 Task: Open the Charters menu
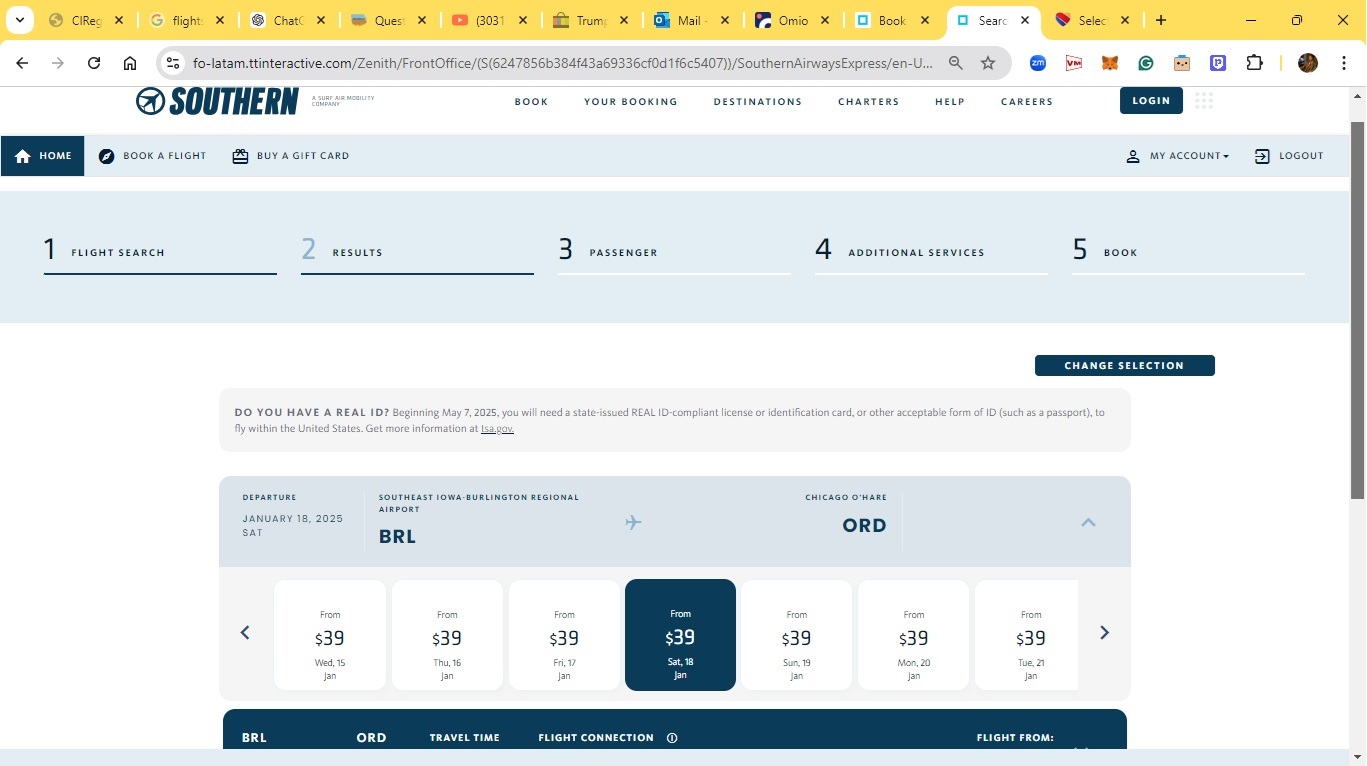[x=869, y=102]
